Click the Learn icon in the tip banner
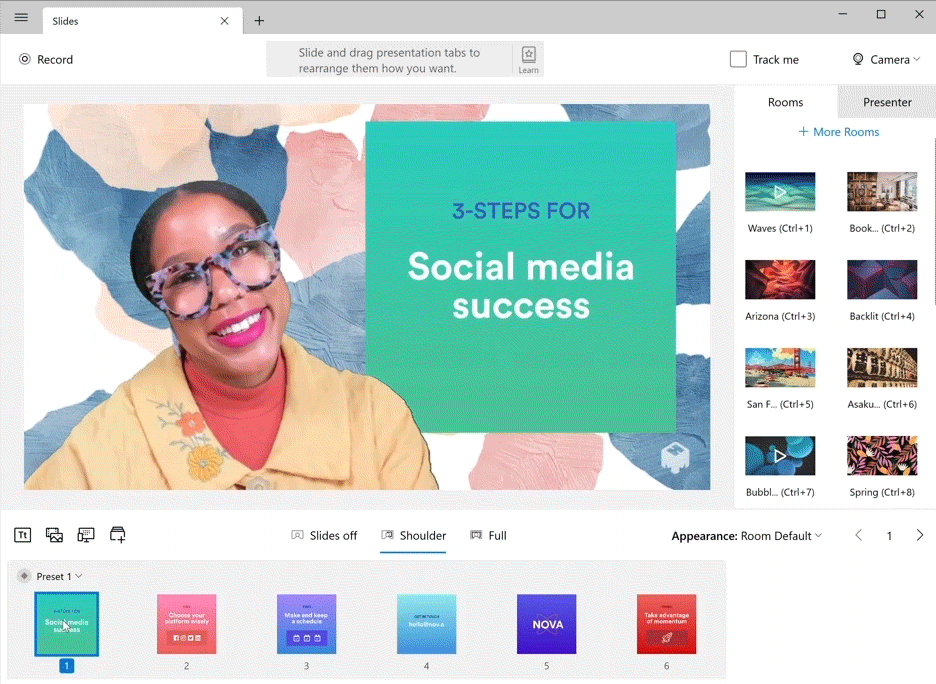 point(528,59)
